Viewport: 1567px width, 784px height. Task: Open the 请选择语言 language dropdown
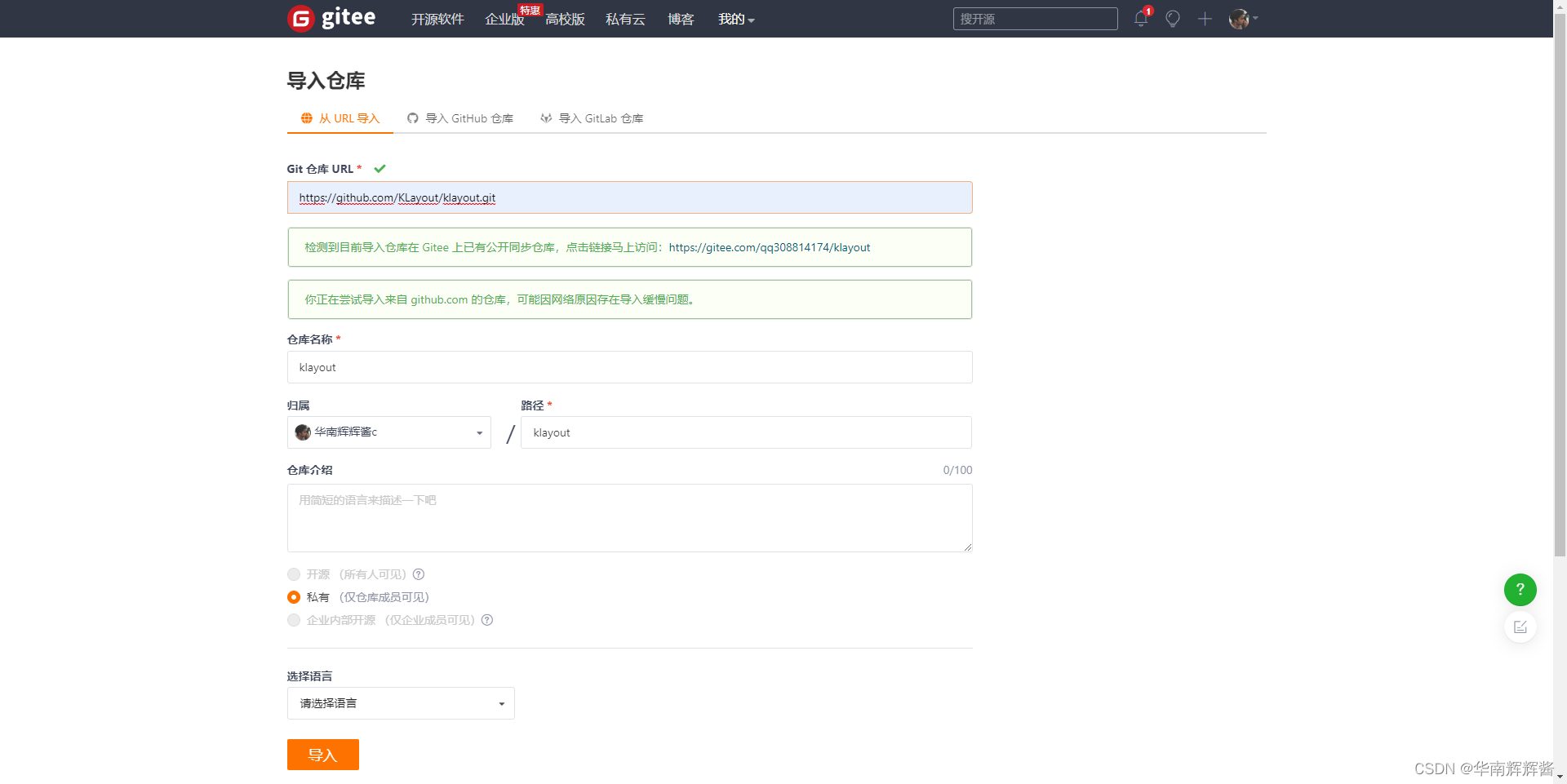(400, 703)
